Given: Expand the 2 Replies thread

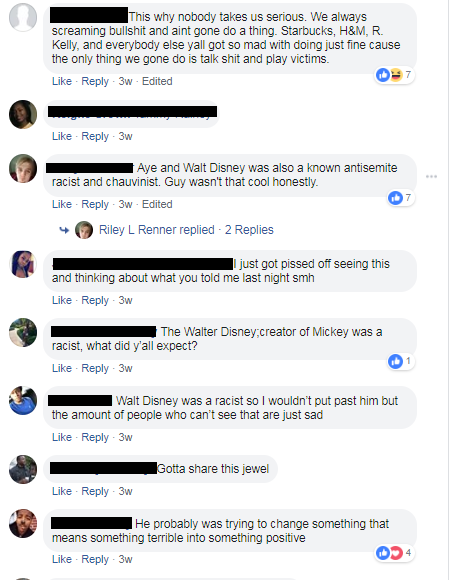Looking at the screenshot, I should coord(249,230).
